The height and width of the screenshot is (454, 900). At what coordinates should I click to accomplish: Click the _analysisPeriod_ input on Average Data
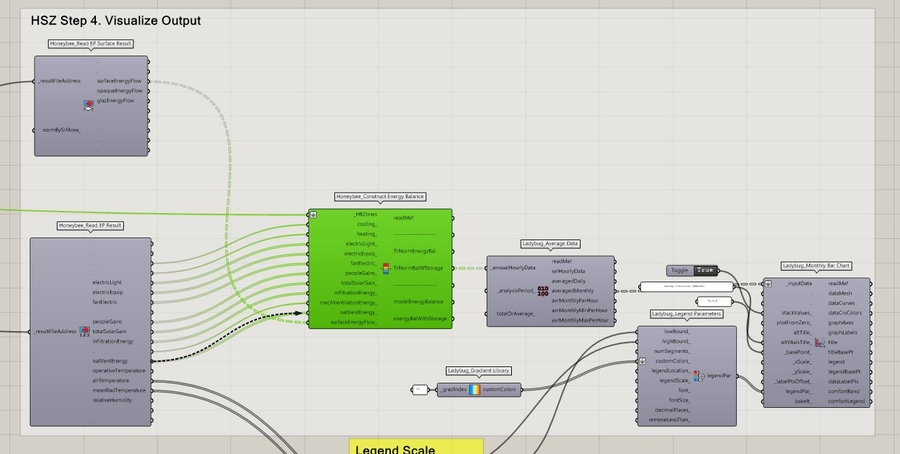(515, 291)
